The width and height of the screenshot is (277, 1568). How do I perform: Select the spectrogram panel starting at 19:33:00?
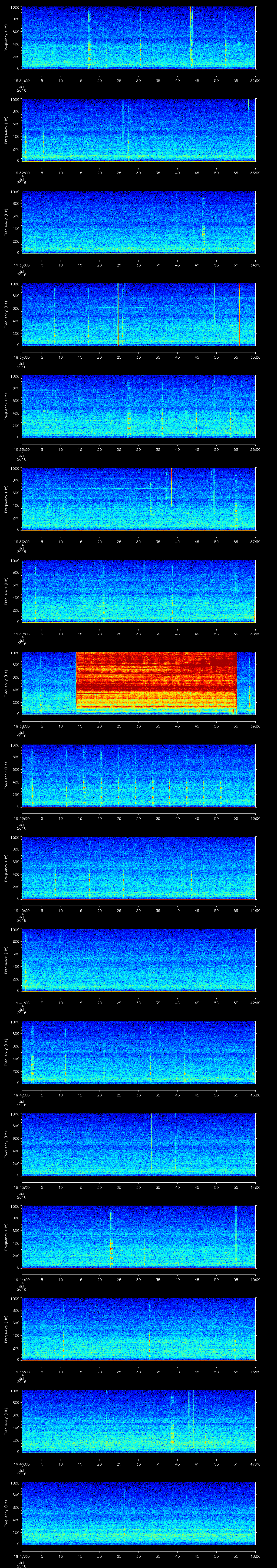pos(139,222)
